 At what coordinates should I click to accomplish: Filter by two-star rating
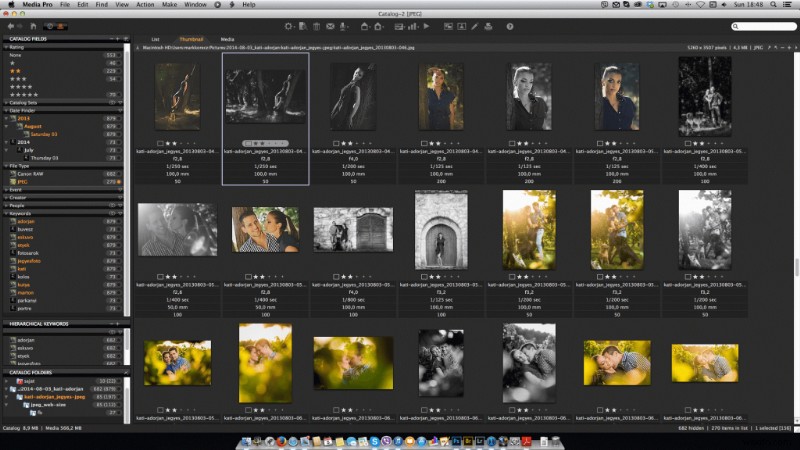point(15,71)
